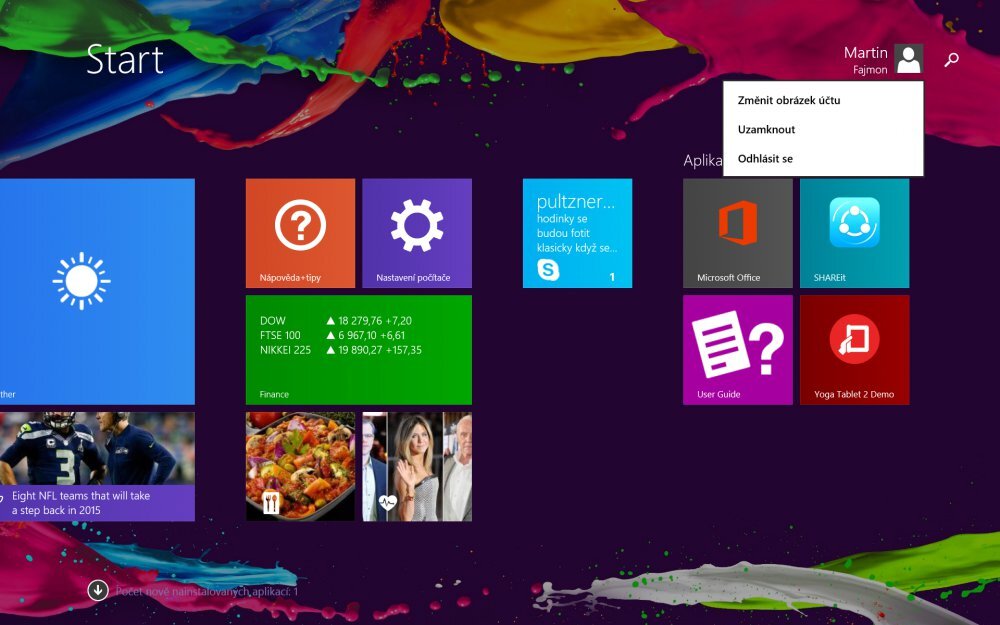The image size is (1000, 625).
Task: Click the user account picture of Martin Fajmon
Action: (x=908, y=60)
